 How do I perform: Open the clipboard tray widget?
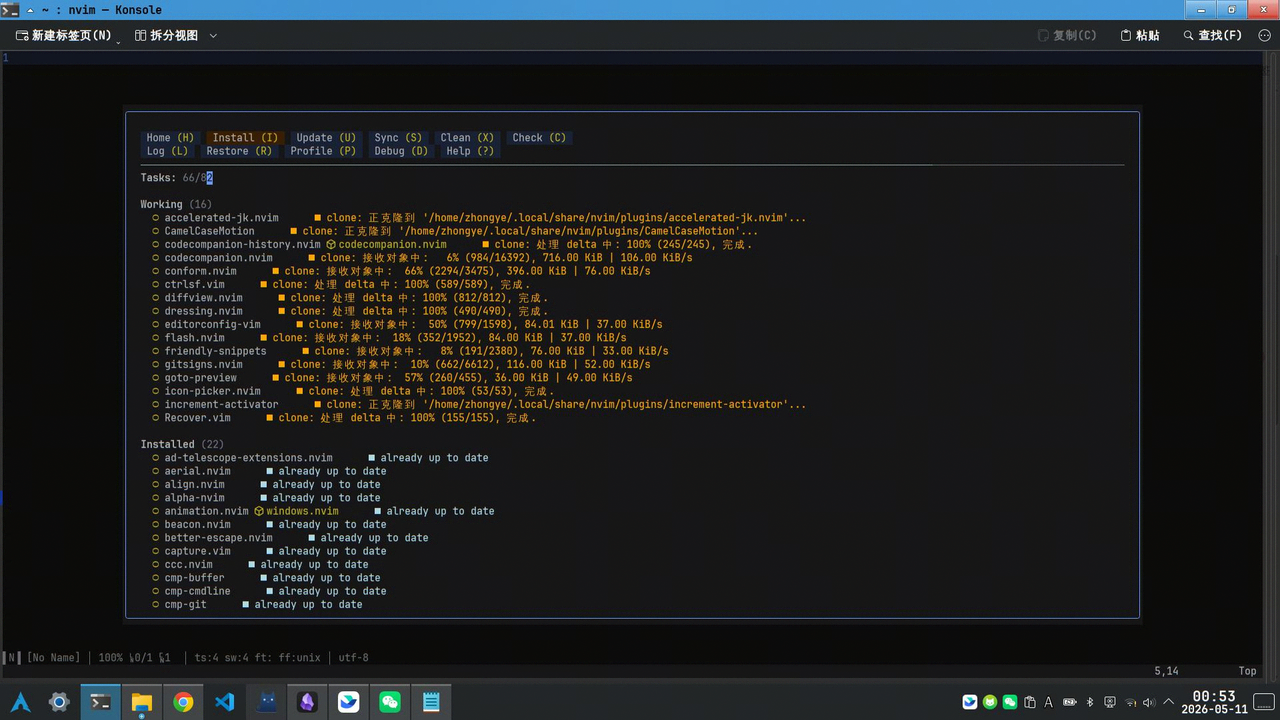(x=1029, y=702)
